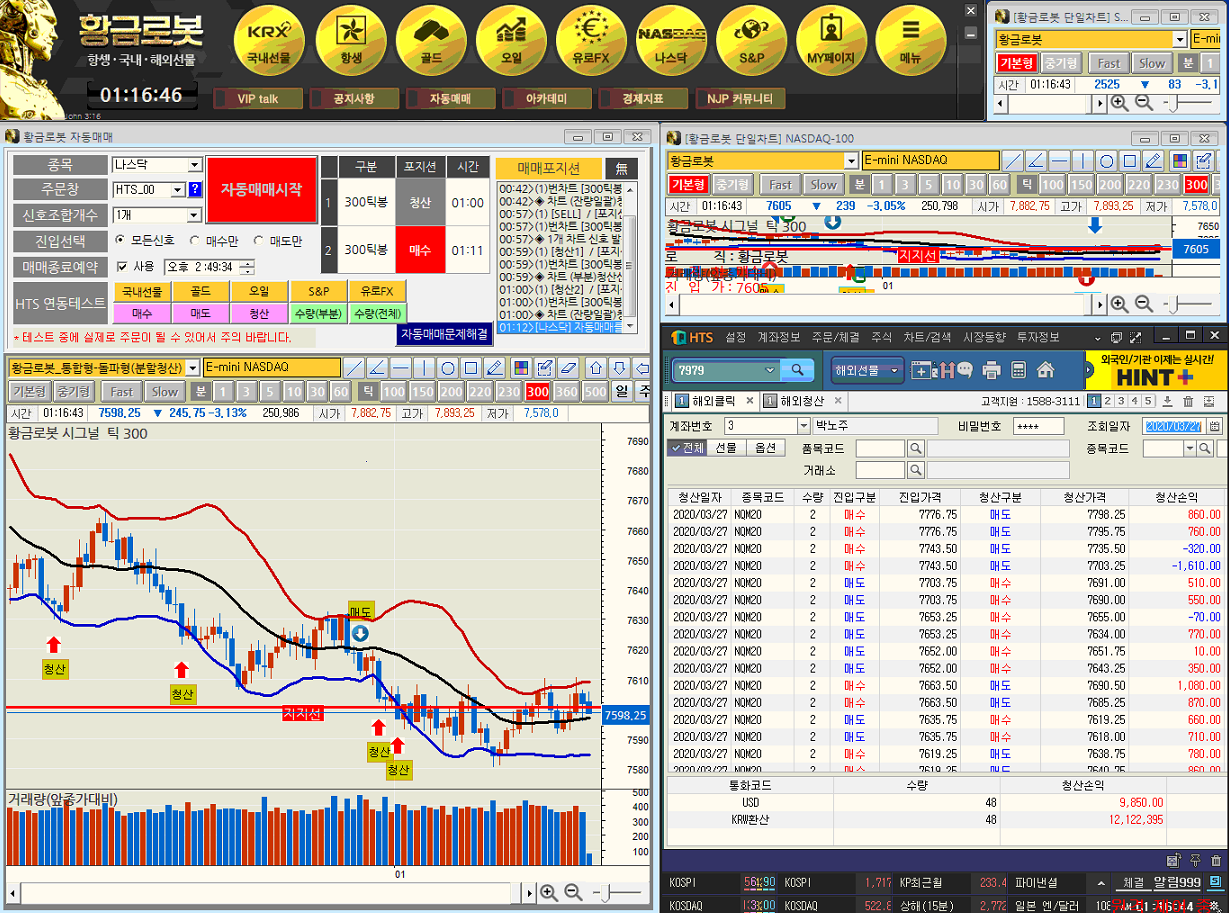The width and height of the screenshot is (1229, 913).
Task: Open the 해외선물 dropdown in HTS toolbar
Action: pos(866,370)
